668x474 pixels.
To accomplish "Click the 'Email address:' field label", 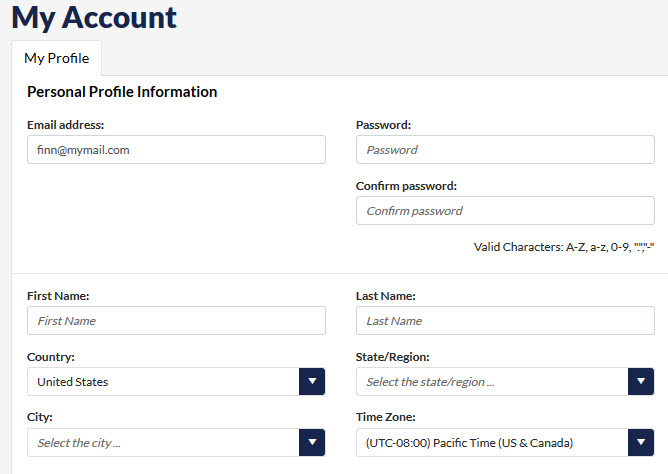I will [66, 125].
